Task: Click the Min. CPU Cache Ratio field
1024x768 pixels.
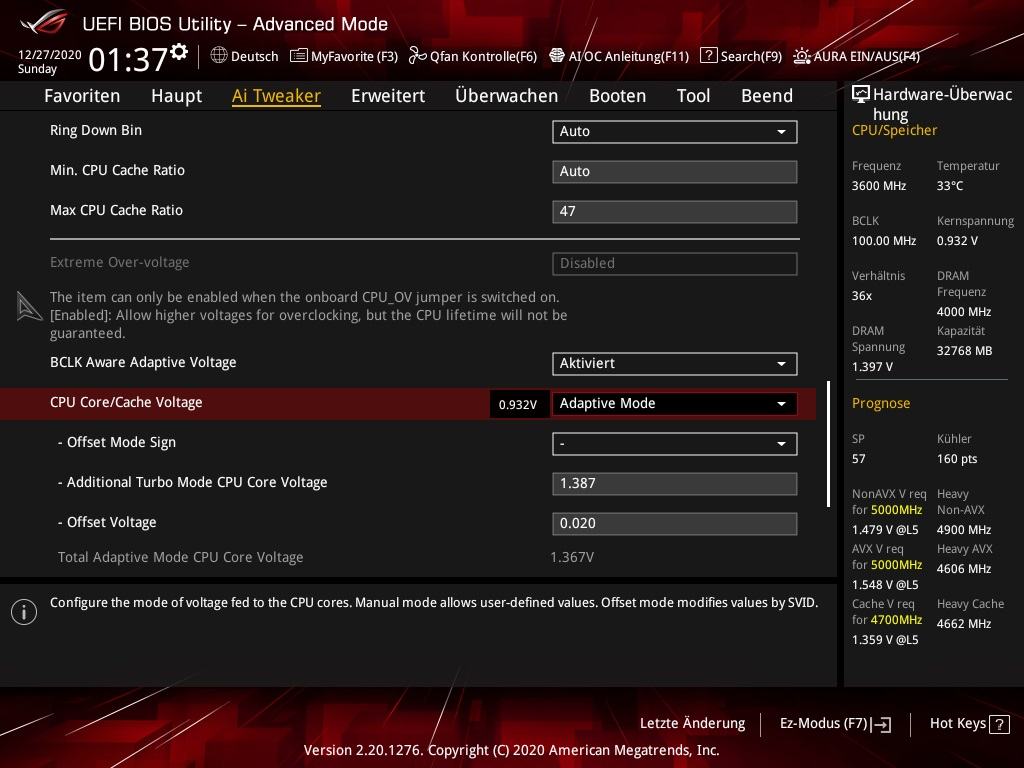Action: pyautogui.click(x=675, y=171)
